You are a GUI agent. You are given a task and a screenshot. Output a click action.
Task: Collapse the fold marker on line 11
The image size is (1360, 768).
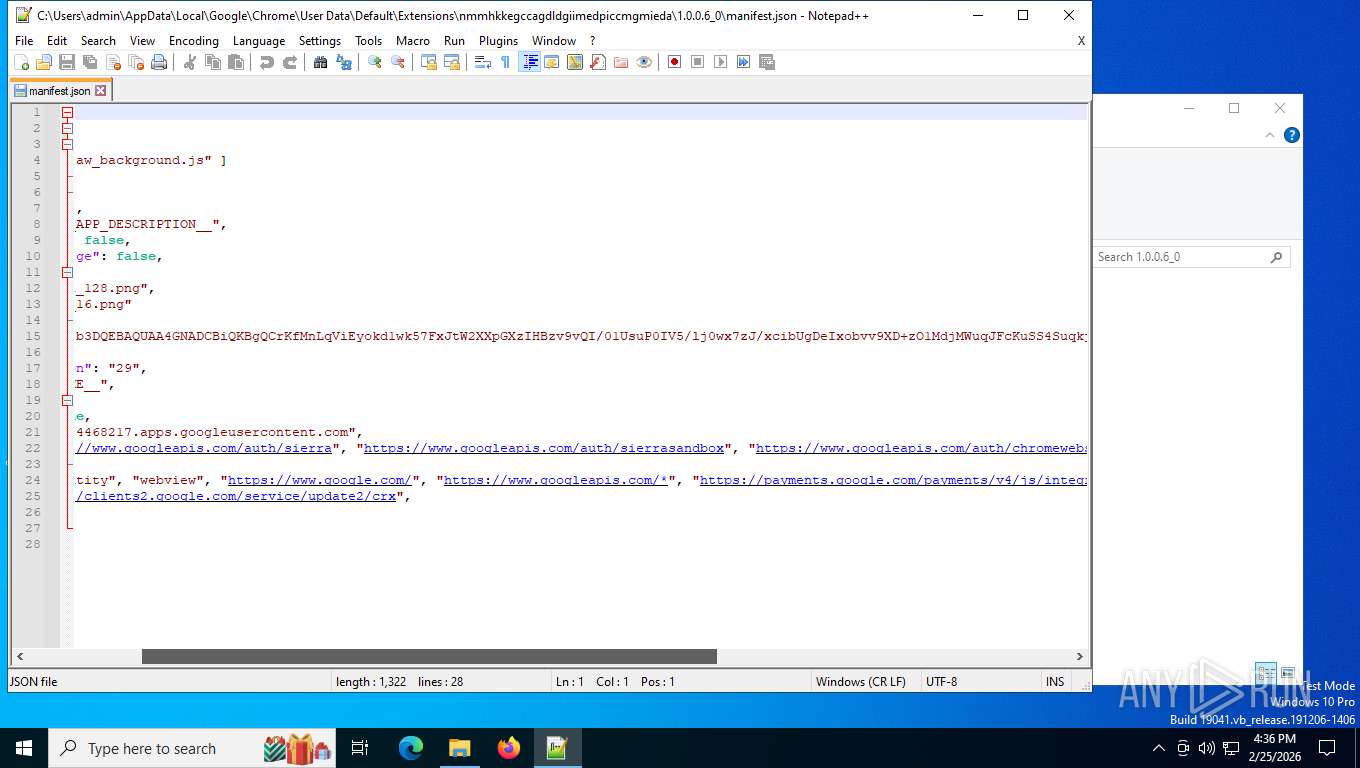pos(67,272)
